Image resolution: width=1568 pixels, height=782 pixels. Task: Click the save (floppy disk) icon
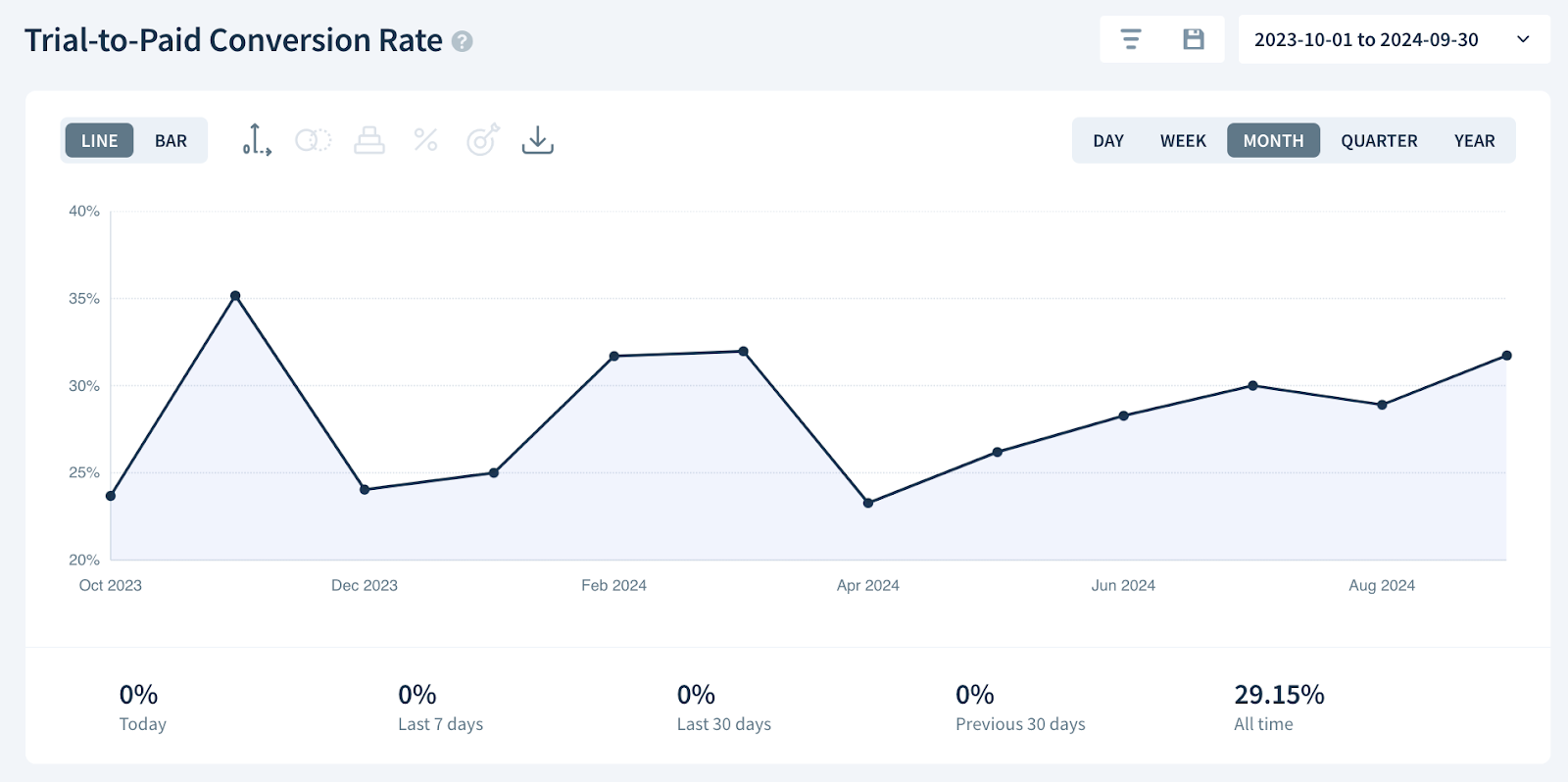click(x=1193, y=39)
